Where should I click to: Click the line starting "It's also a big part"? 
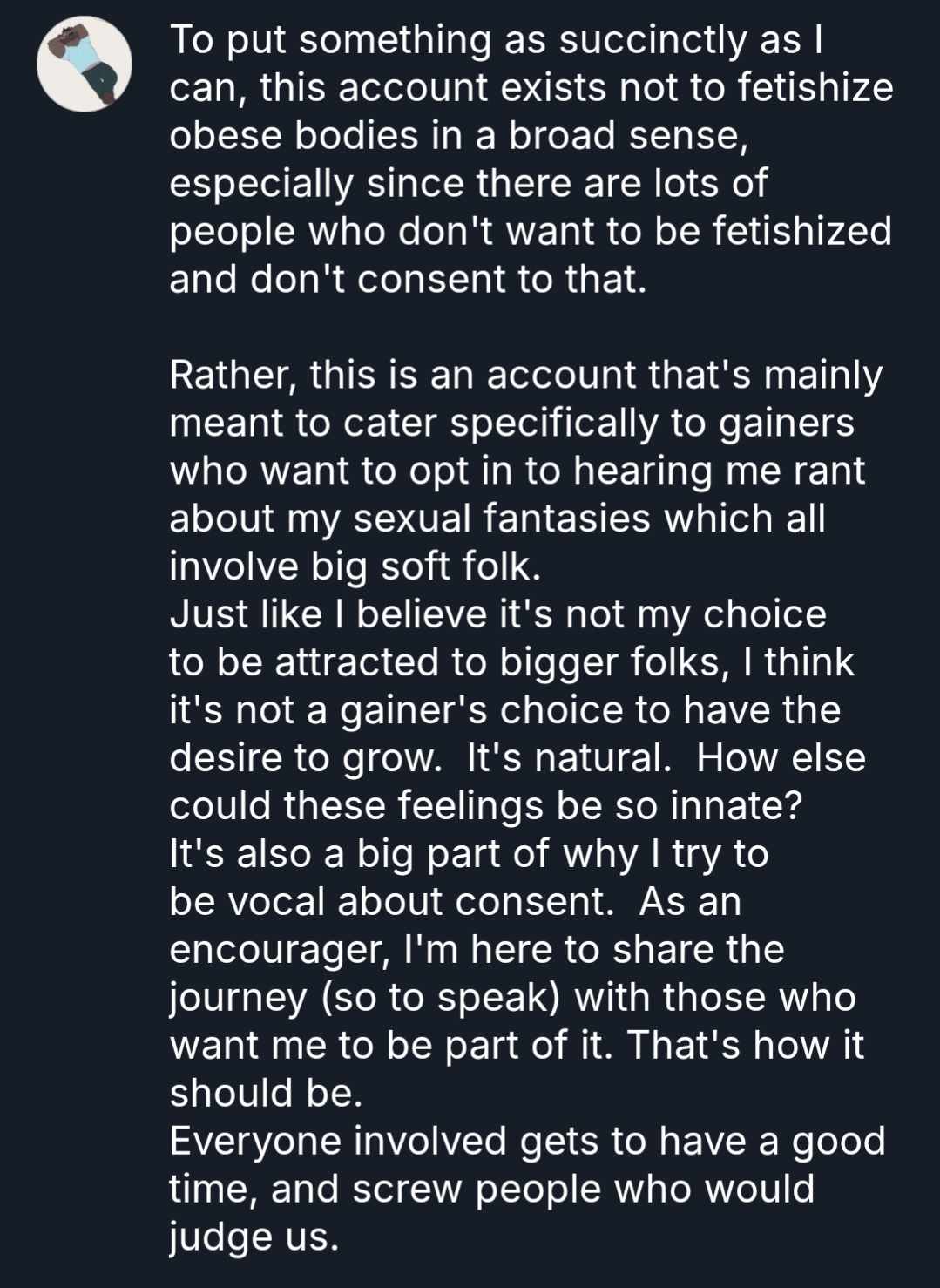click(468, 854)
